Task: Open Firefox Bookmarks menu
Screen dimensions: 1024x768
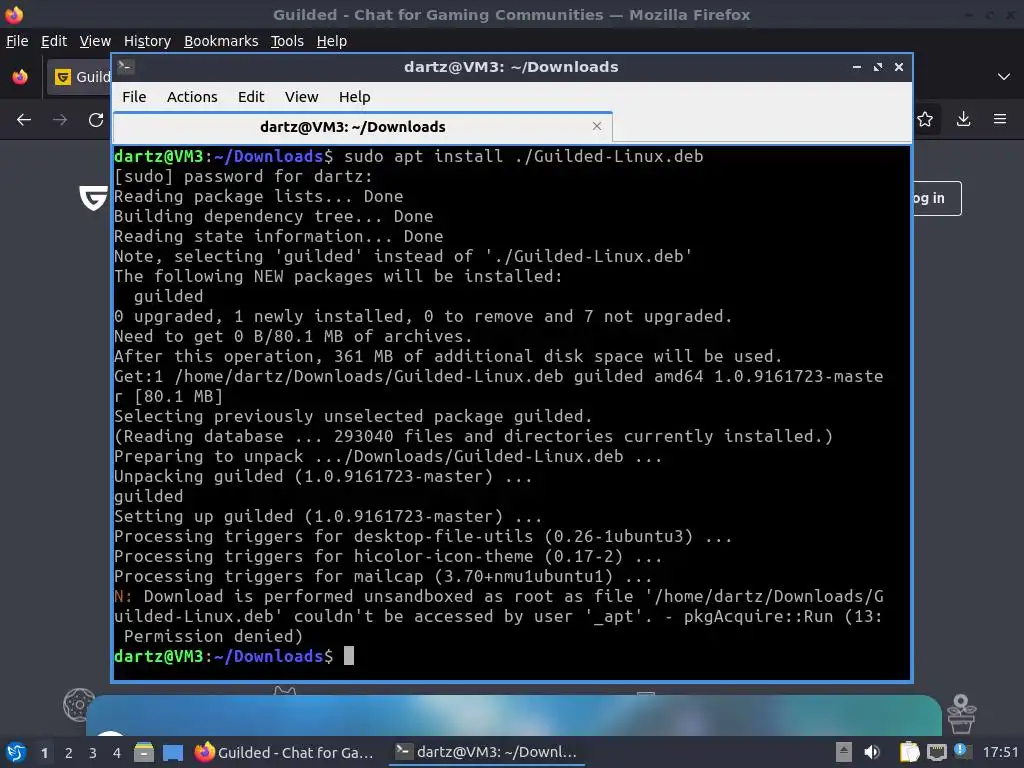Action: pyautogui.click(x=221, y=41)
